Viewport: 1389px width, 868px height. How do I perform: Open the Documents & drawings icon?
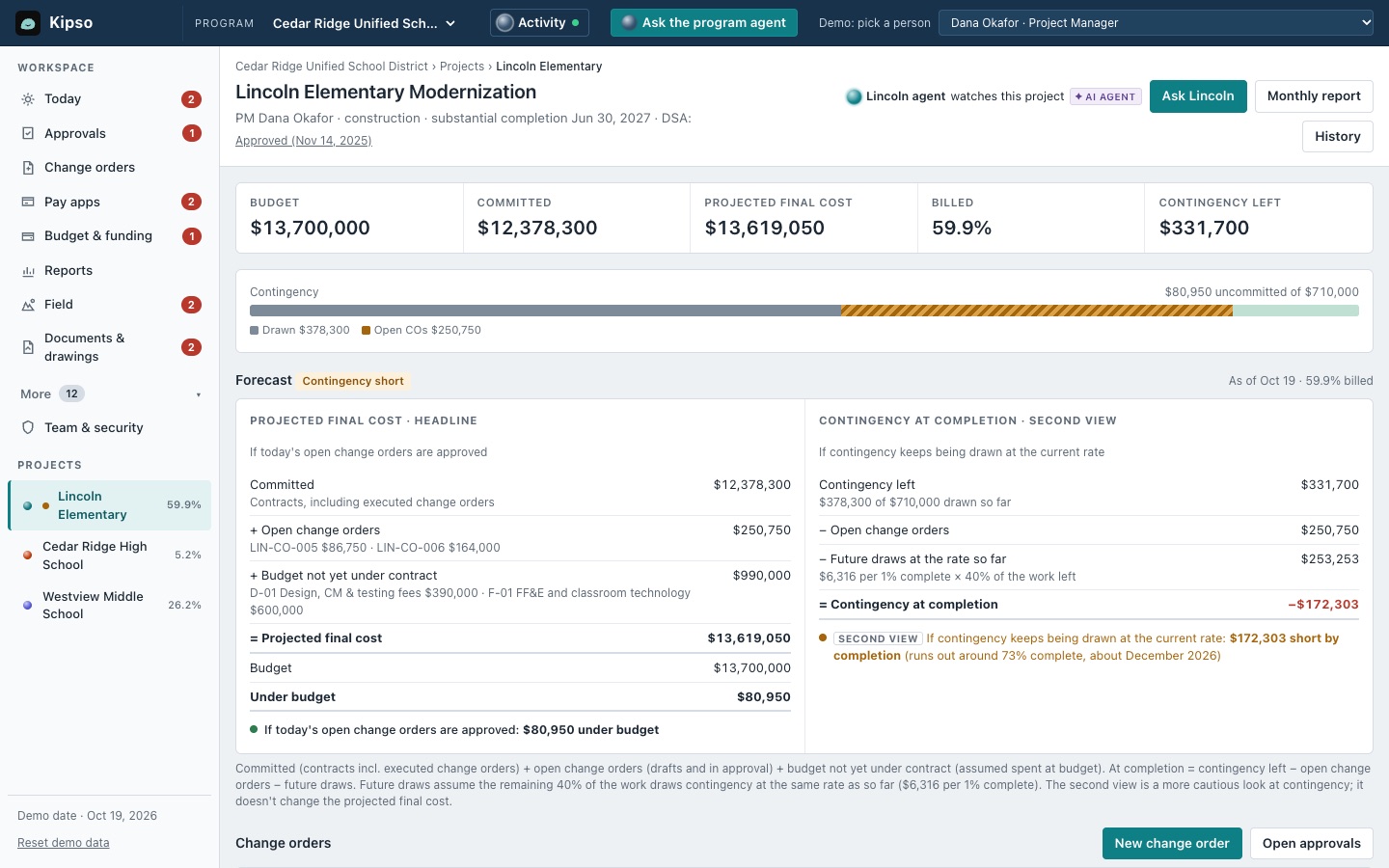pos(28,347)
